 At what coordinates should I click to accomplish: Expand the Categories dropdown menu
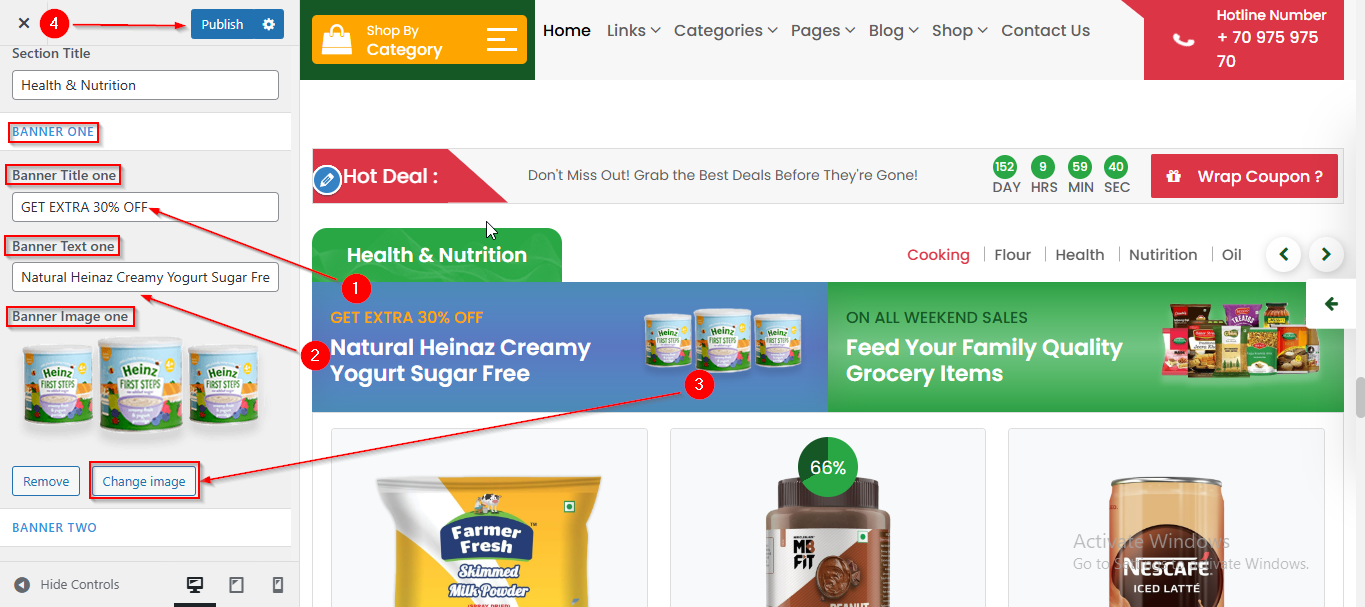[x=725, y=31]
